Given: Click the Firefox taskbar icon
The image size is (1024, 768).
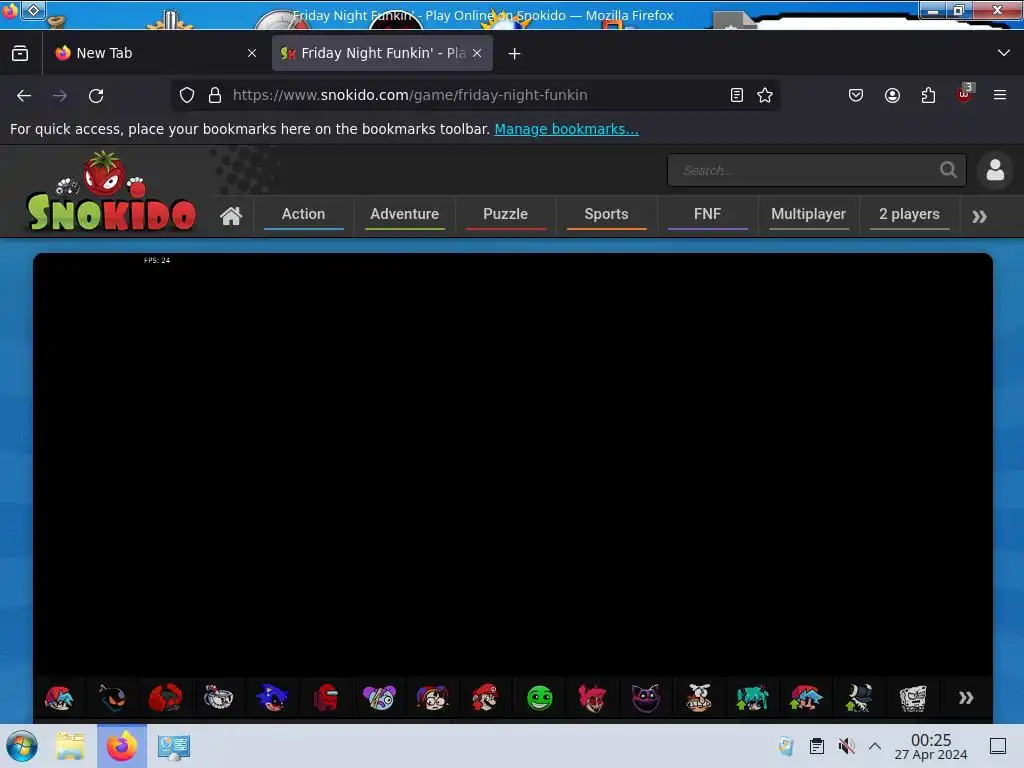Looking at the screenshot, I should 122,746.
